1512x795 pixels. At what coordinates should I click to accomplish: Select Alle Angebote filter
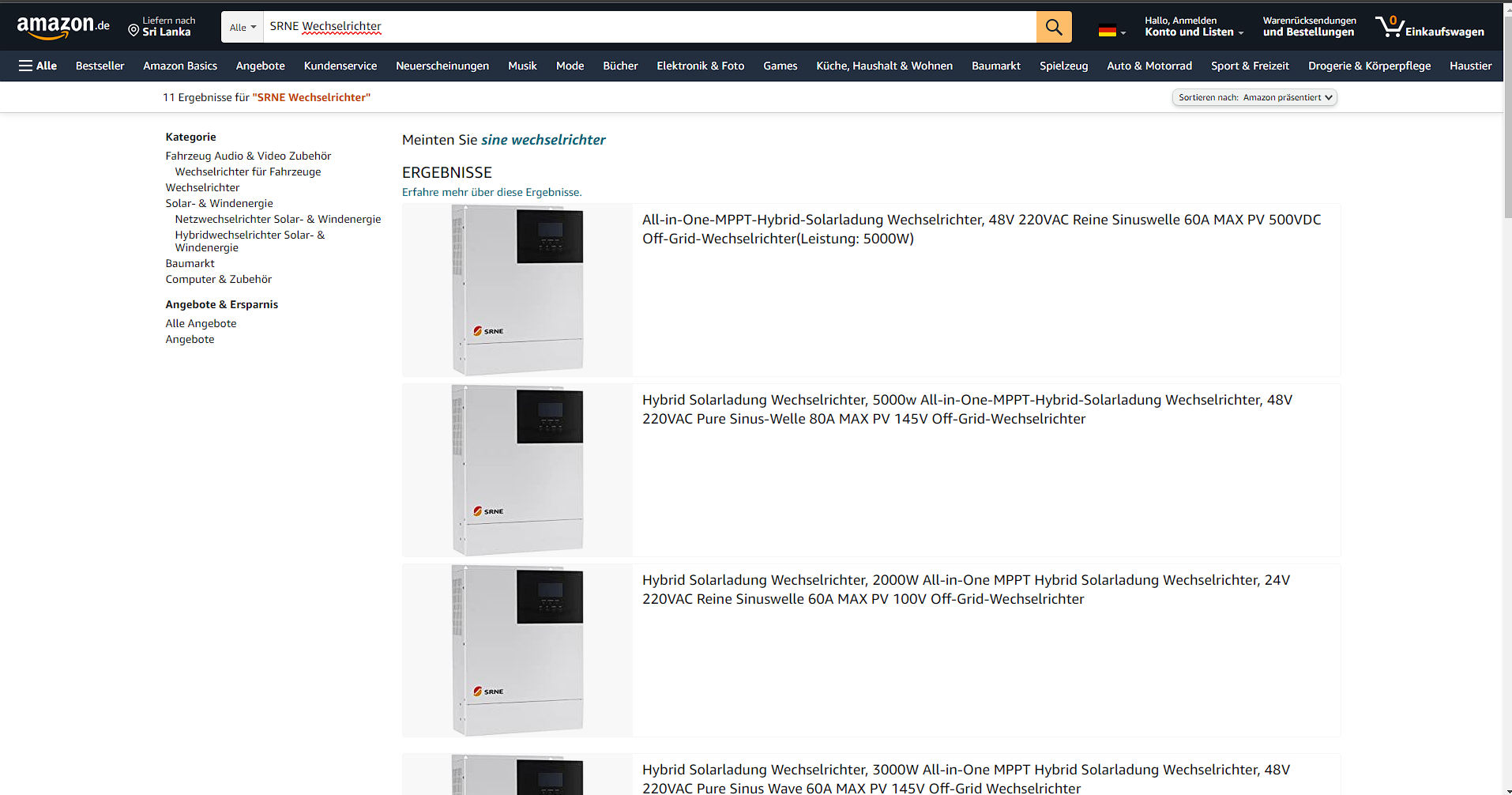click(201, 323)
